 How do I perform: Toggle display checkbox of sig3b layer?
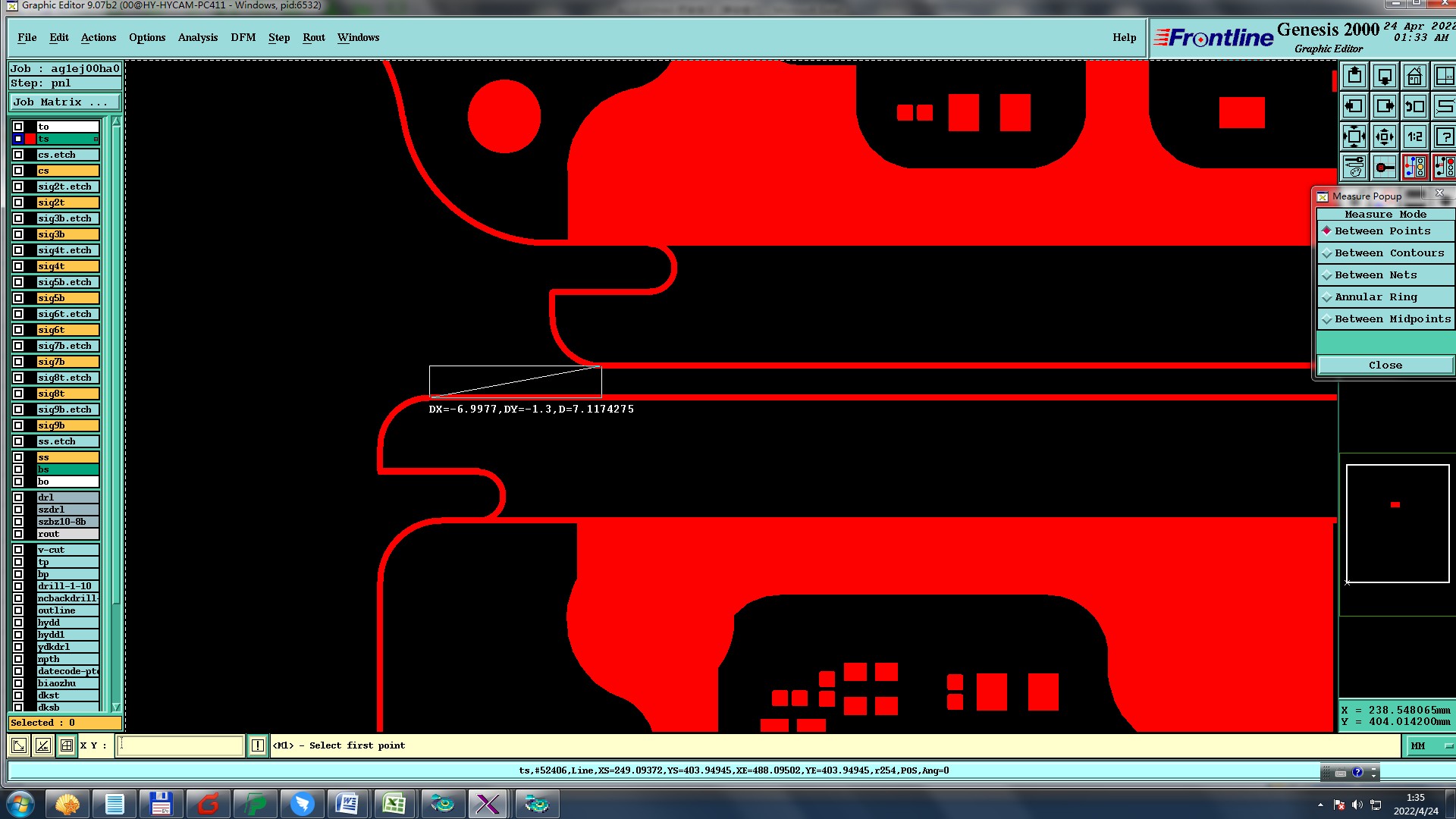pyautogui.click(x=18, y=234)
